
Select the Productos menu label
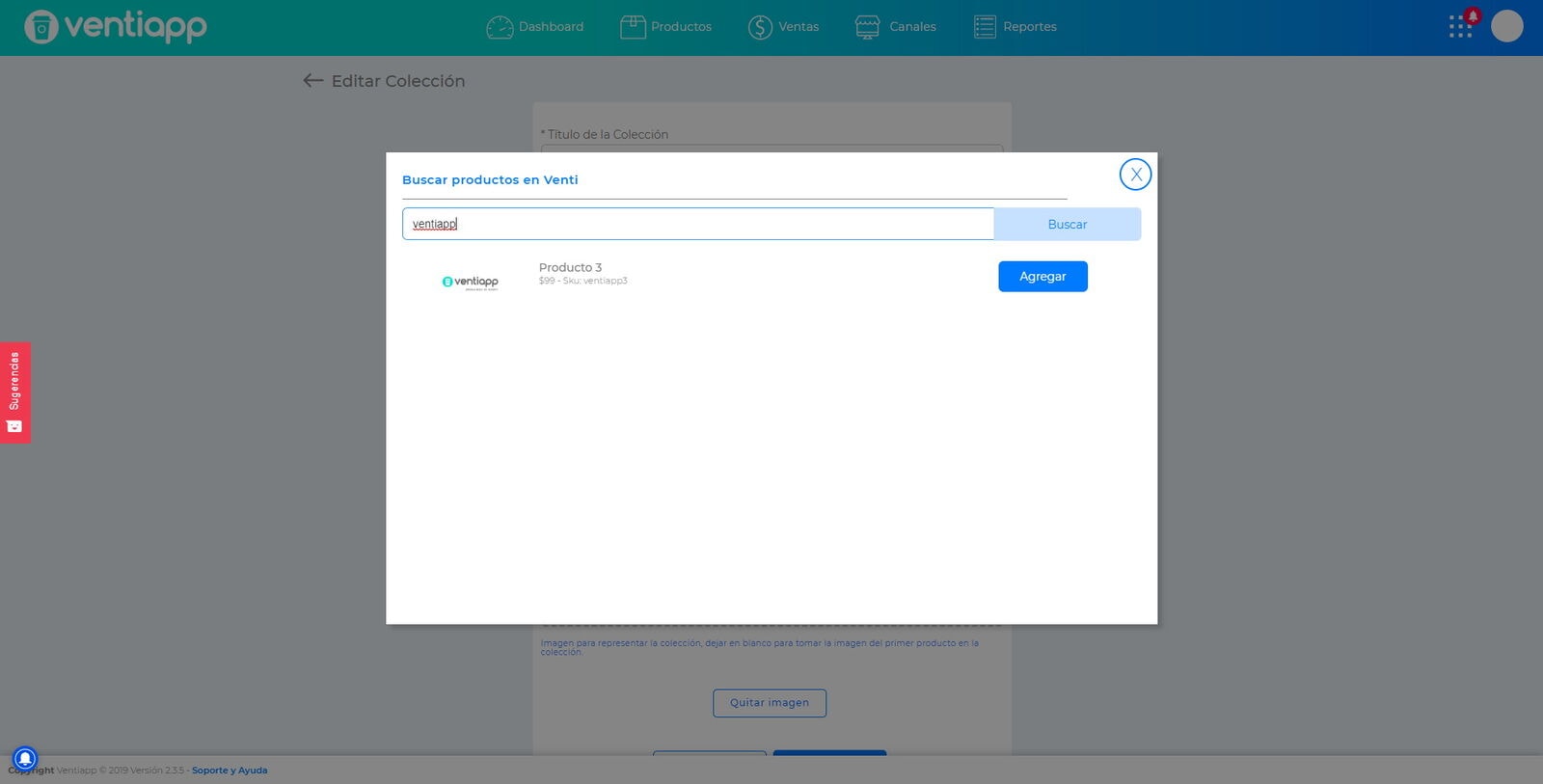coord(681,27)
